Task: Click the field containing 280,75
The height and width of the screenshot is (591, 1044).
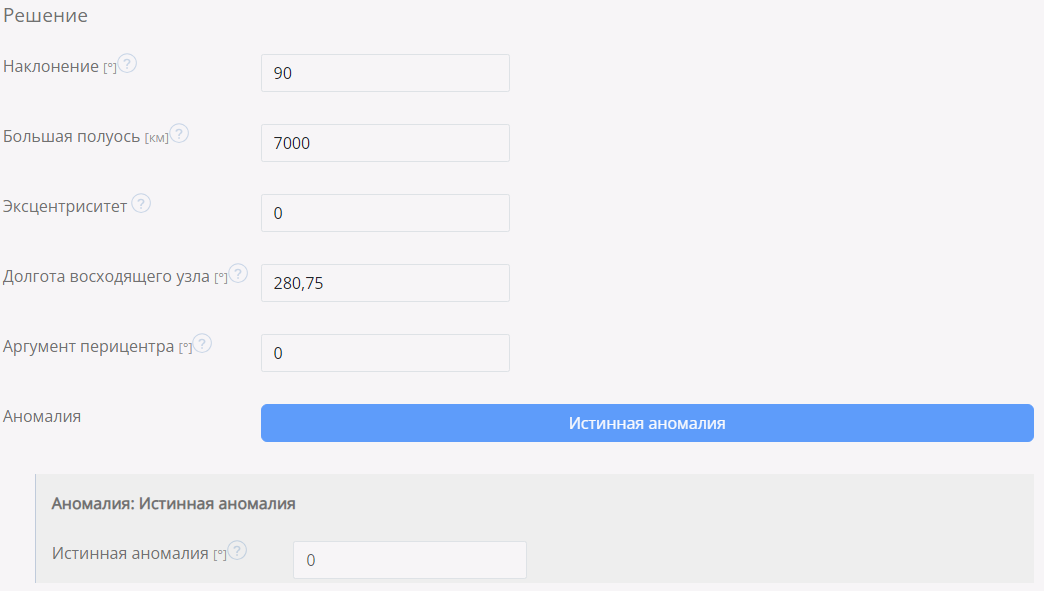Action: point(385,283)
